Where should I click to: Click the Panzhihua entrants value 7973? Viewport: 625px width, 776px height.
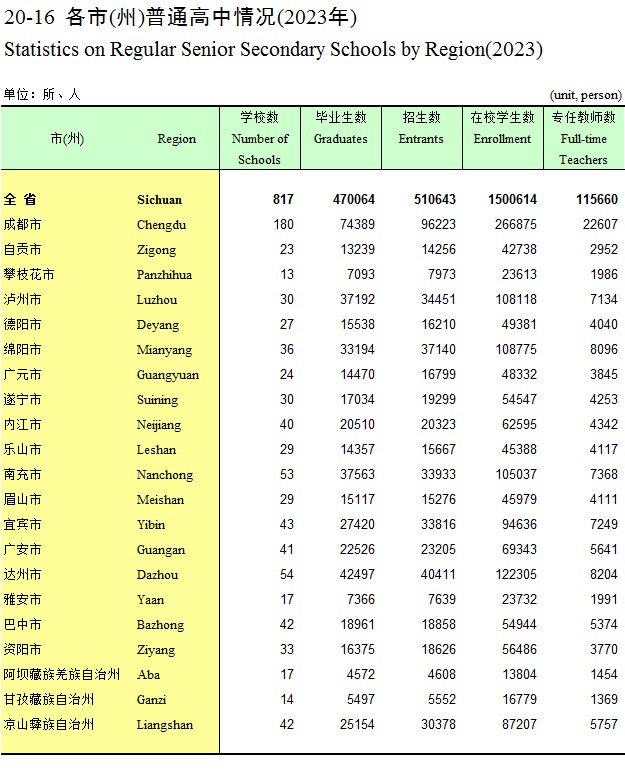(x=442, y=274)
